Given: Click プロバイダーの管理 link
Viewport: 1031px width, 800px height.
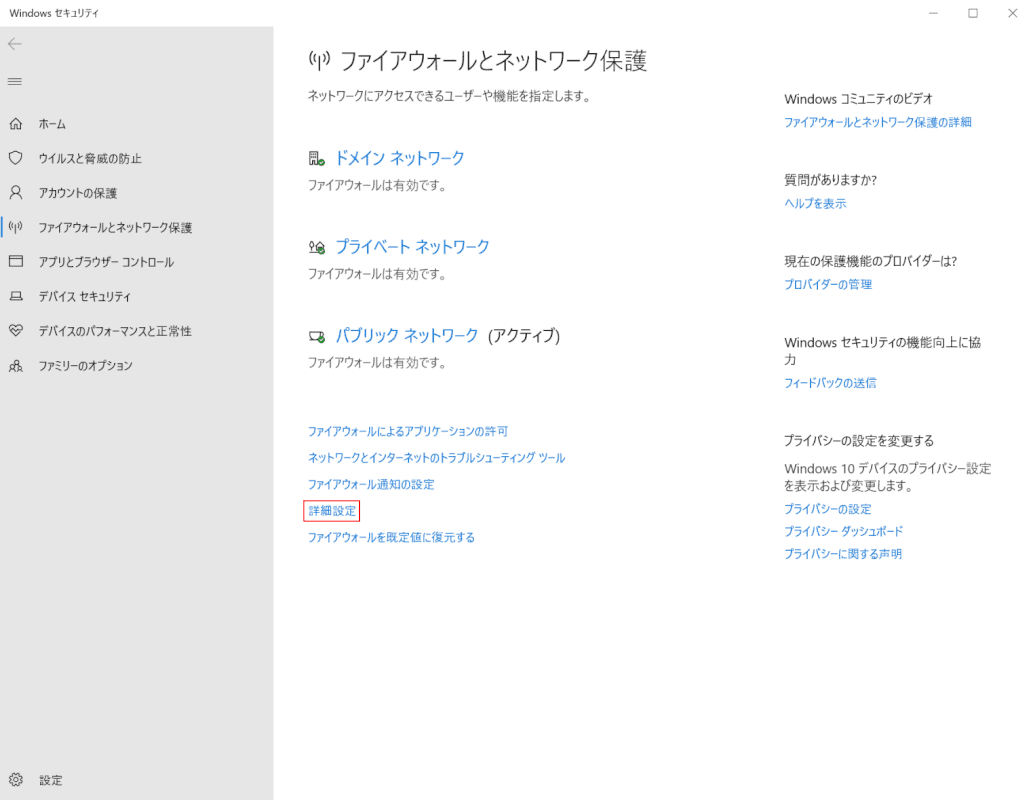Looking at the screenshot, I should tap(828, 285).
